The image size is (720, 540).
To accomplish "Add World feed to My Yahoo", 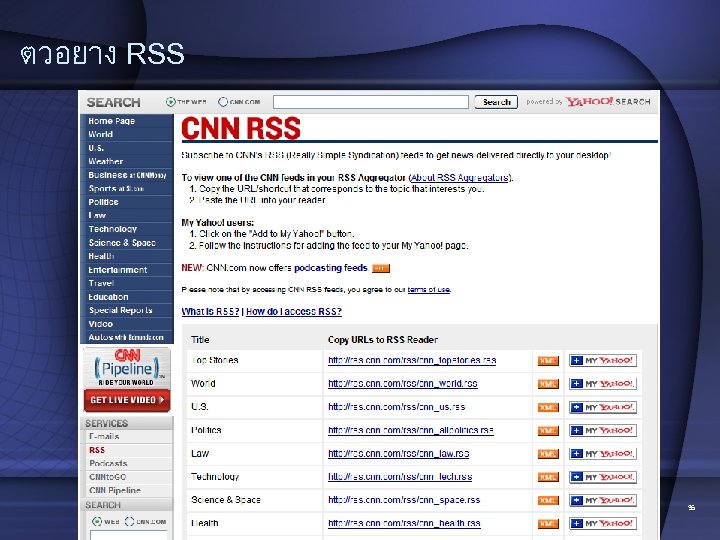I will [x=603, y=383].
